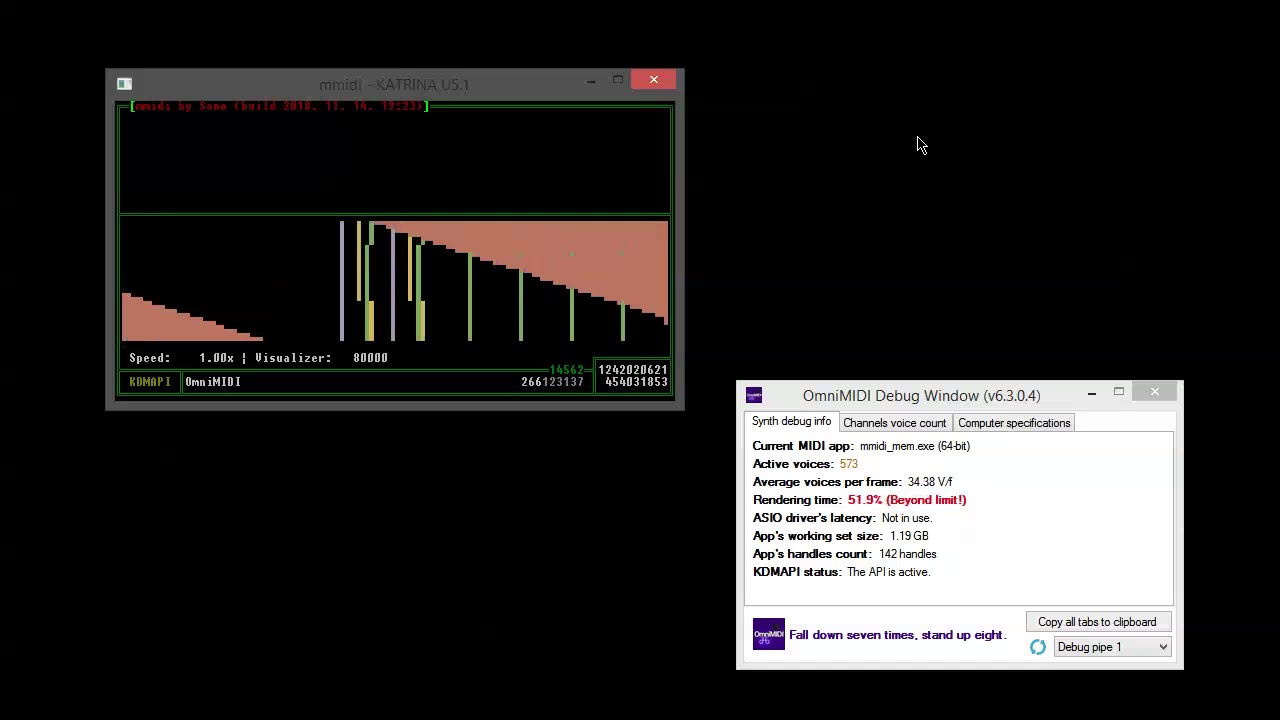Screen dimensions: 1280x720
Task: Click the 266123137 counter in mmidi
Action: point(552,382)
